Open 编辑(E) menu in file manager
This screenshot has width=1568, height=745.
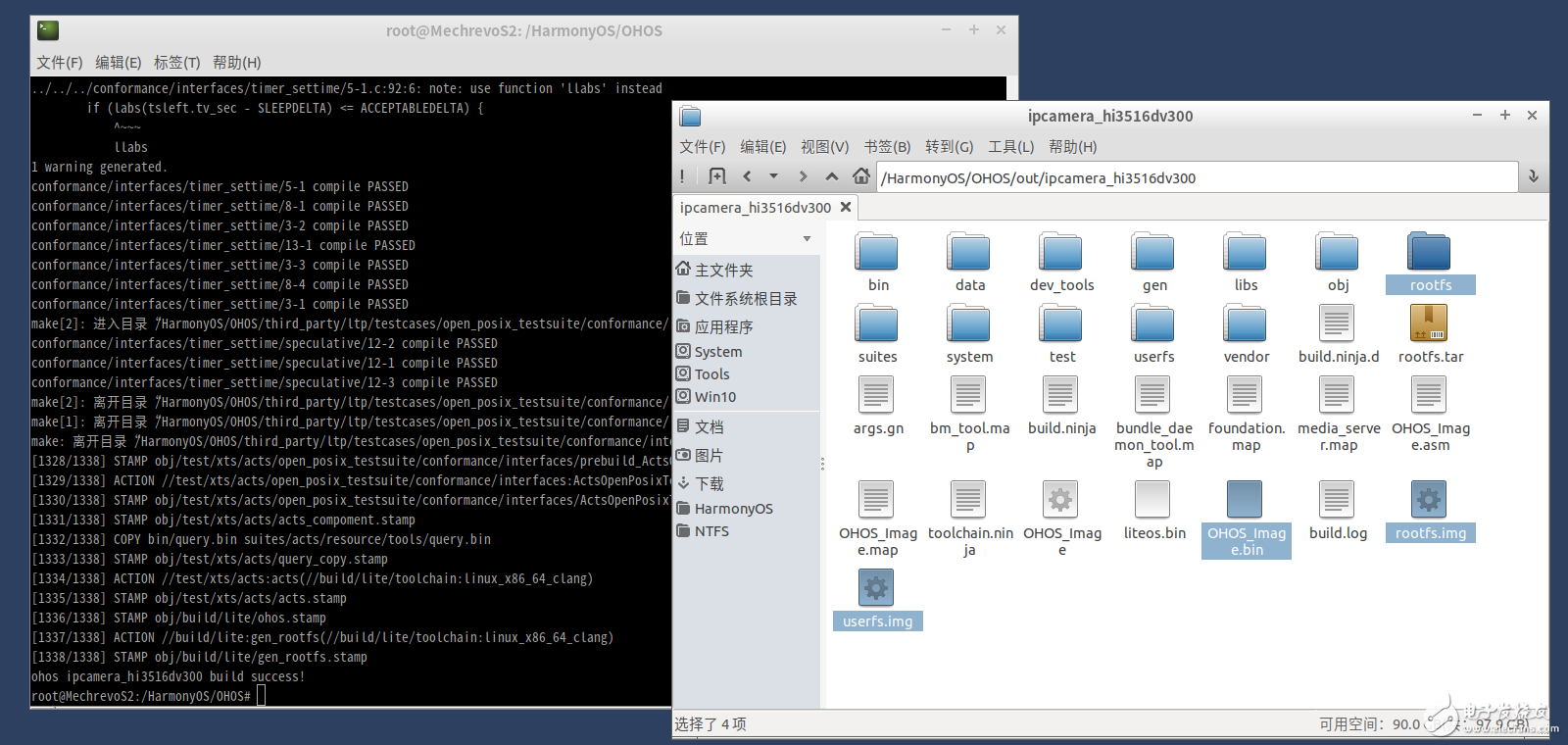pyautogui.click(x=763, y=147)
